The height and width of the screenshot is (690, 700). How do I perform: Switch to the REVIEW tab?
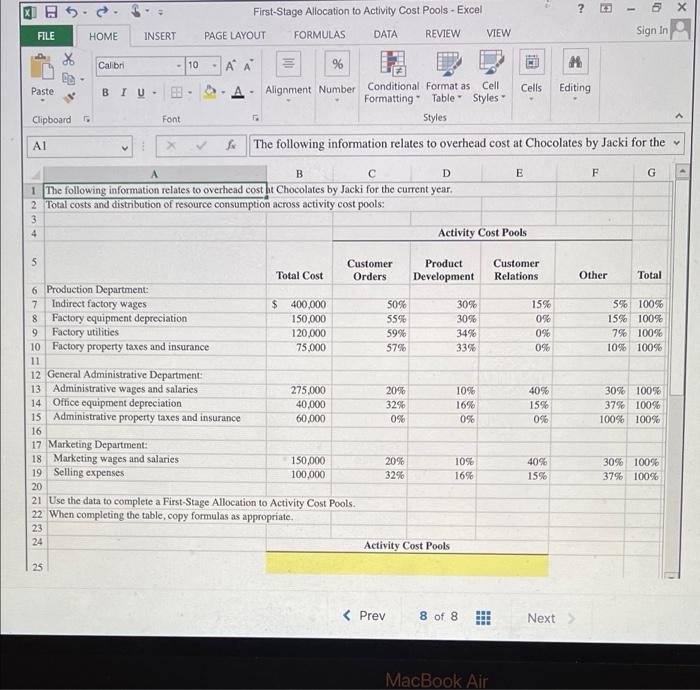click(442, 33)
